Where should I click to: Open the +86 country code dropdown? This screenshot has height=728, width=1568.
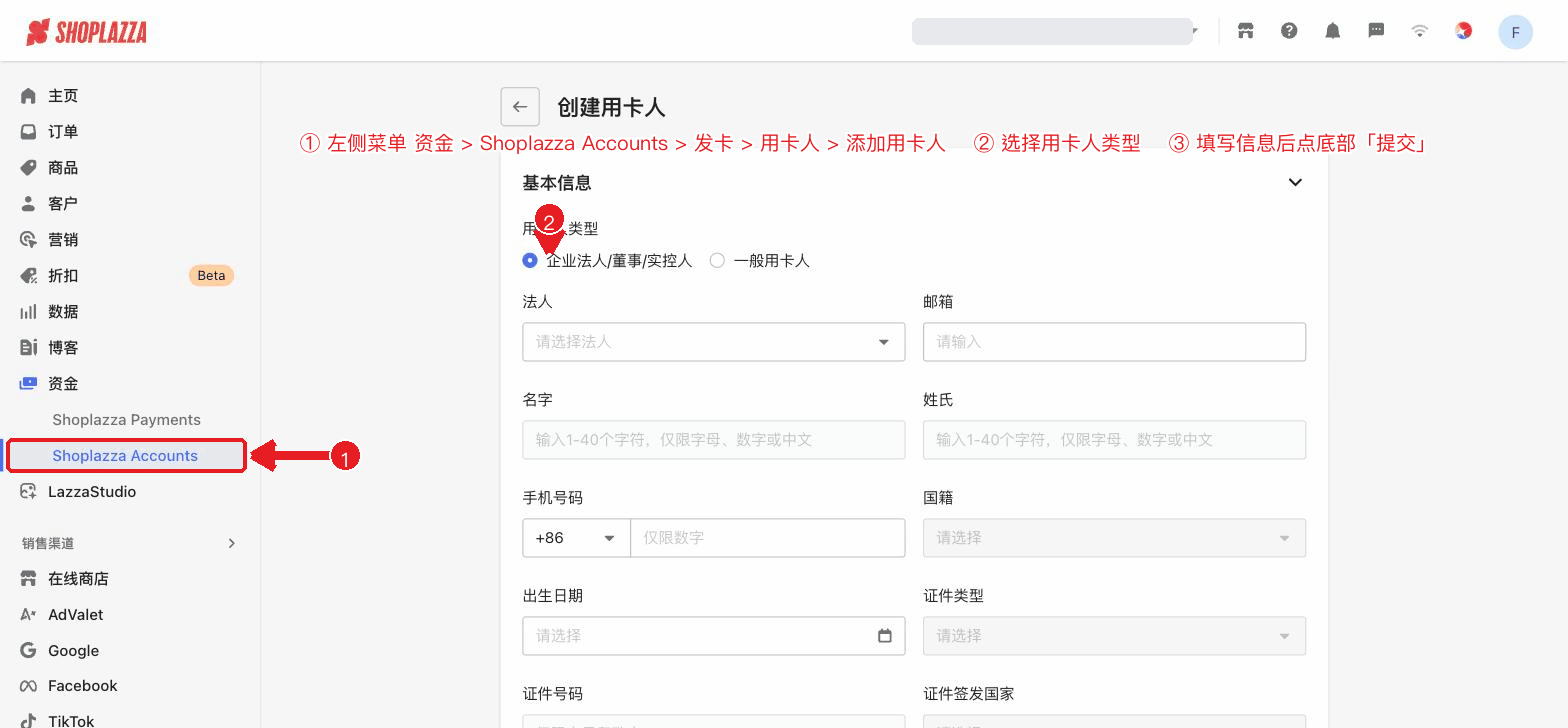point(576,538)
